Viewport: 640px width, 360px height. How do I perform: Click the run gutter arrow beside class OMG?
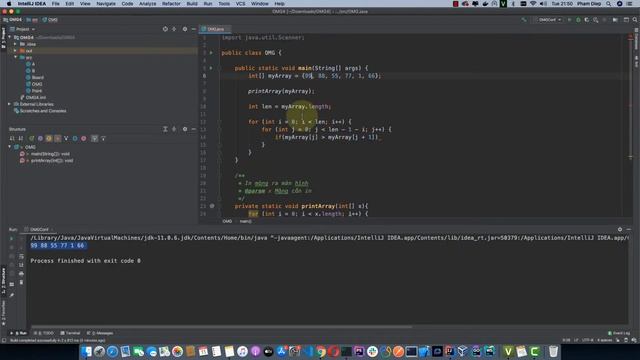[211, 53]
